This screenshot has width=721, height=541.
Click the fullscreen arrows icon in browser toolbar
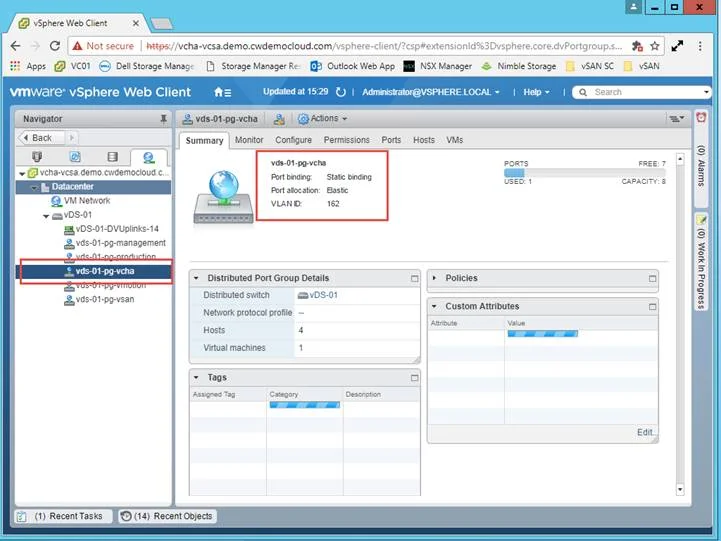(677, 46)
